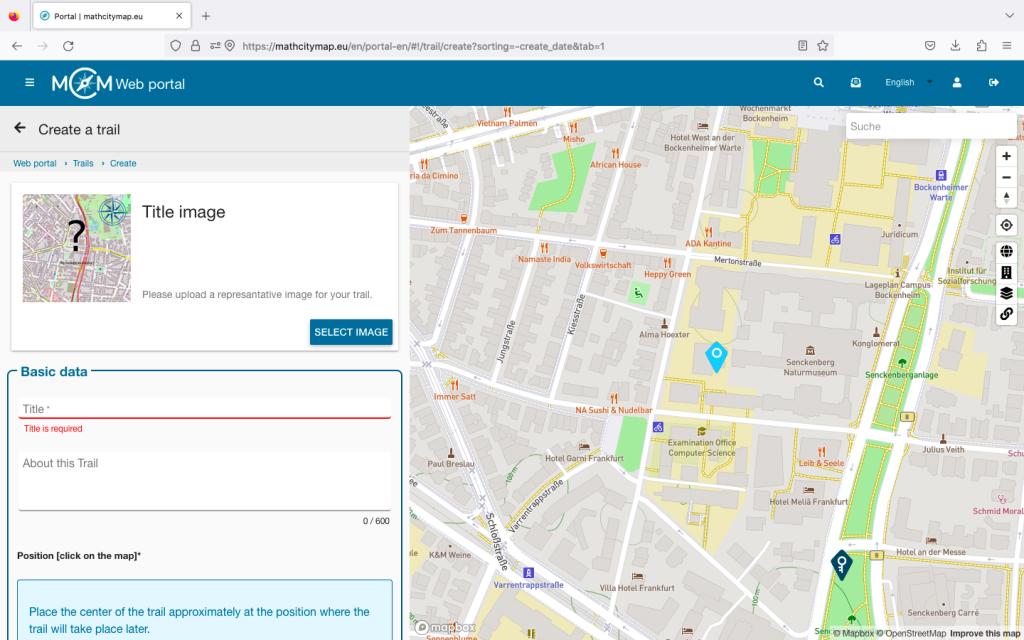Open the map layers control
The width and height of the screenshot is (1024, 640).
[1006, 293]
